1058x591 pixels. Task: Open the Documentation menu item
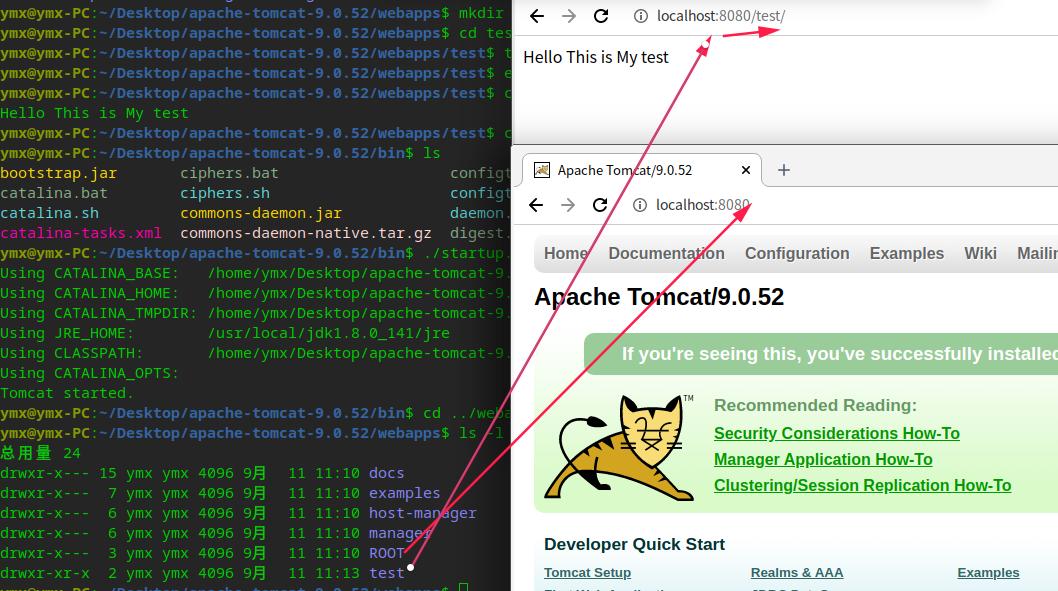point(666,253)
